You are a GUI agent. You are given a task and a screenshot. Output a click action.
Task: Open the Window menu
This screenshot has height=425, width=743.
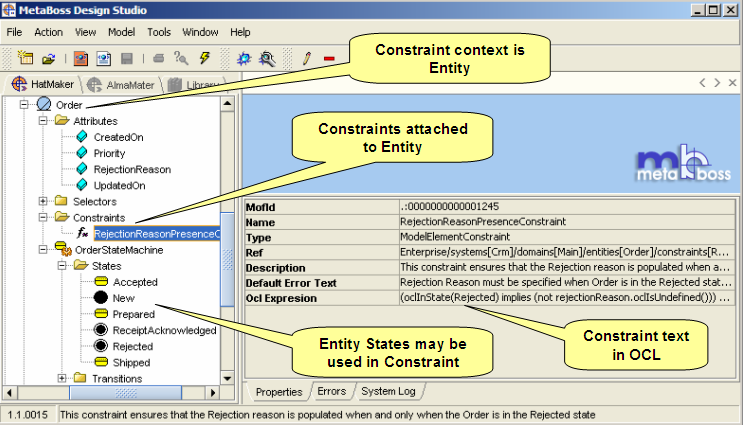pyautogui.click(x=200, y=32)
